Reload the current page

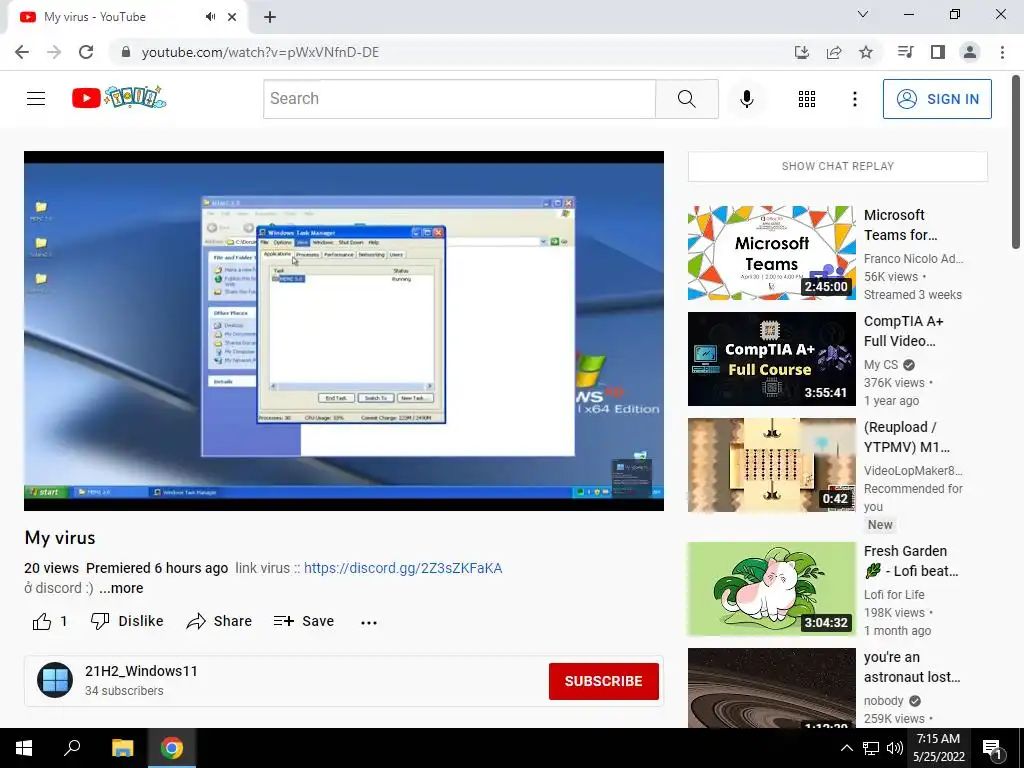86,52
